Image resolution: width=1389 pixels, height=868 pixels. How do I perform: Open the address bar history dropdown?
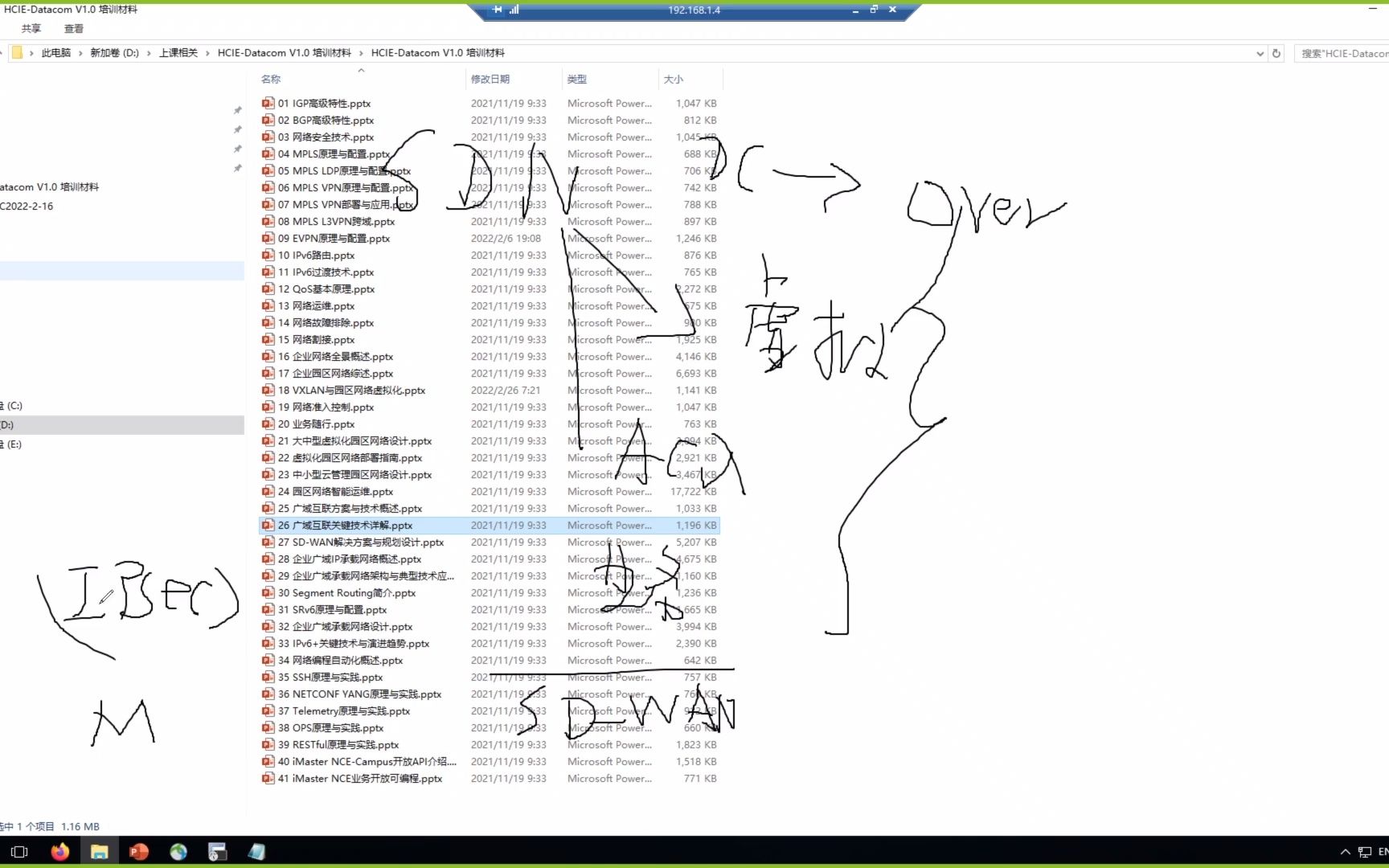pyautogui.click(x=1260, y=53)
